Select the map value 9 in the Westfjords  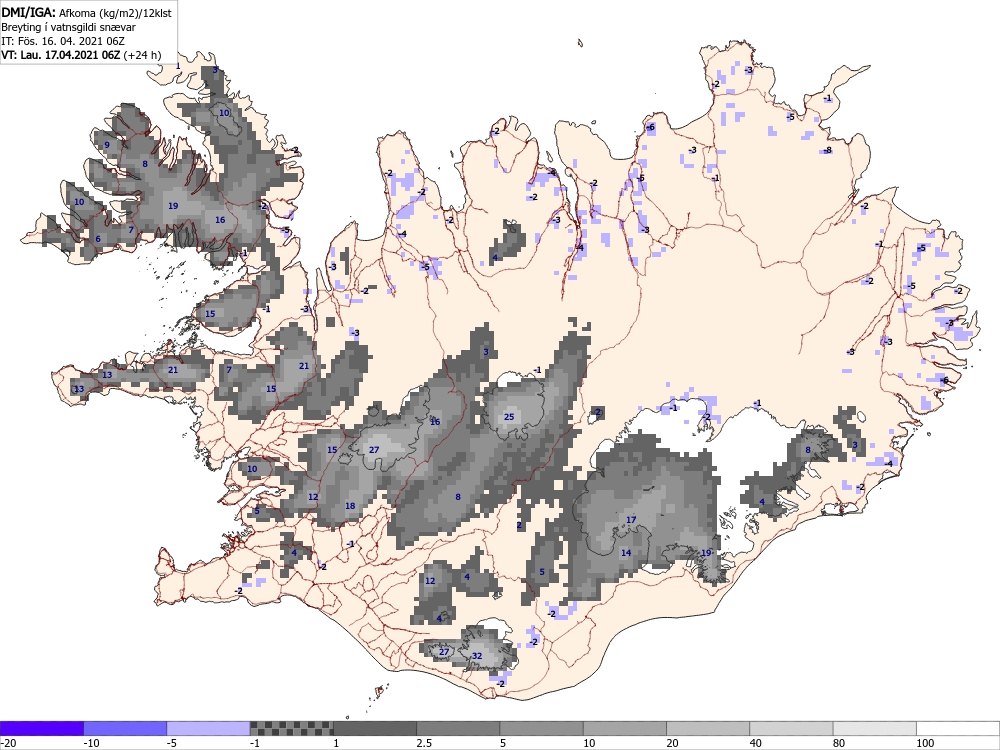pyautogui.click(x=107, y=145)
